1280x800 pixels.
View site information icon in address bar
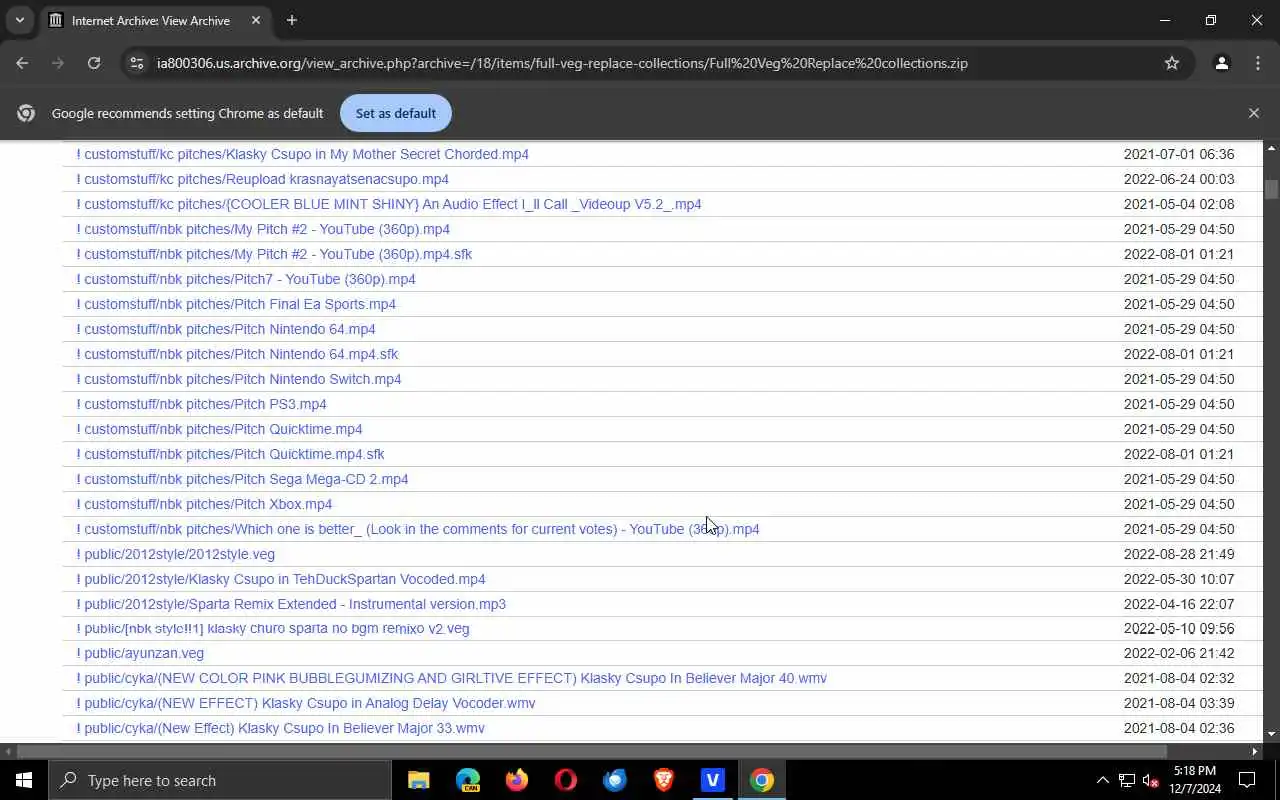pyautogui.click(x=138, y=63)
